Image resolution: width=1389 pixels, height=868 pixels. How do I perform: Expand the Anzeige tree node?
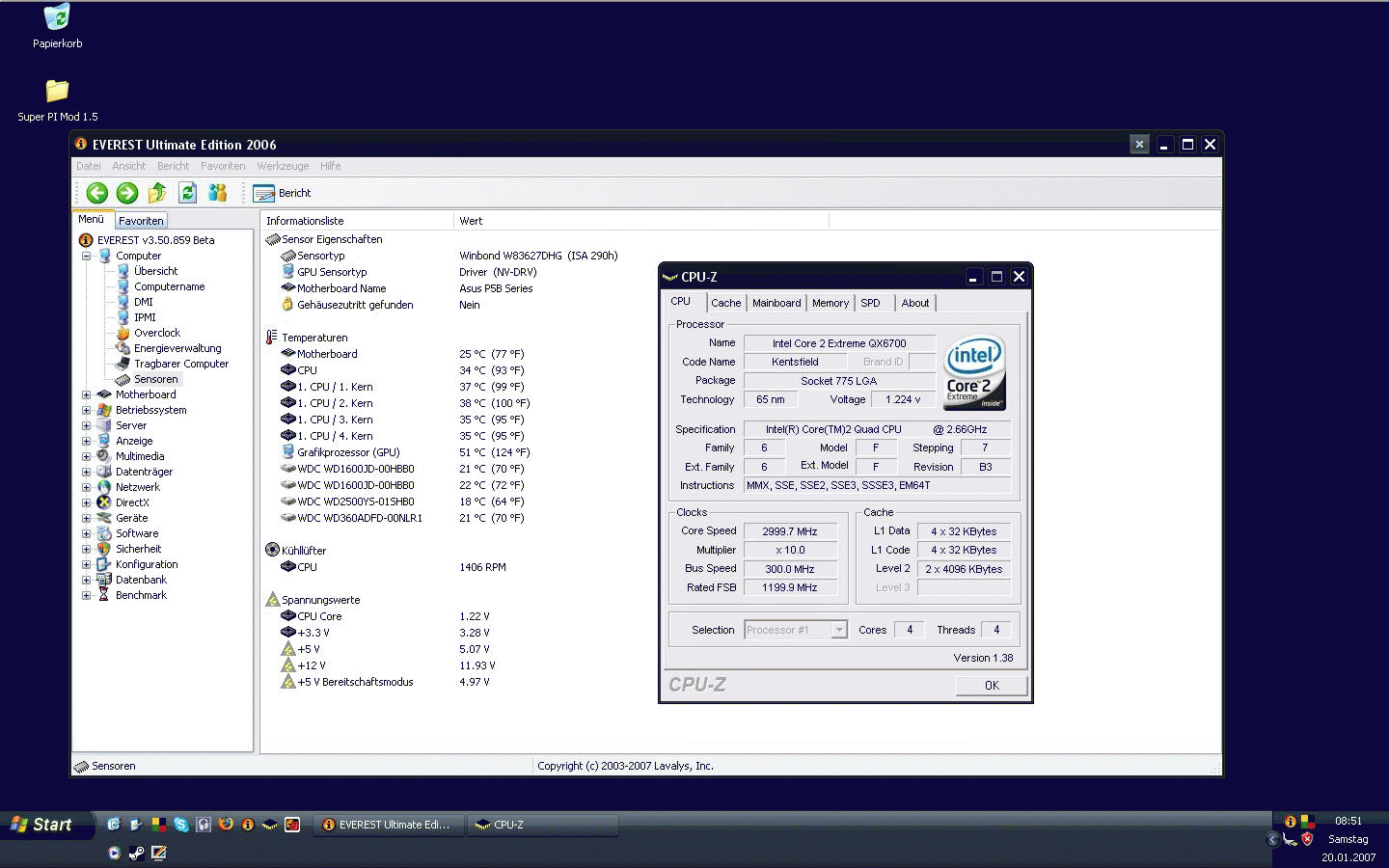click(86, 441)
